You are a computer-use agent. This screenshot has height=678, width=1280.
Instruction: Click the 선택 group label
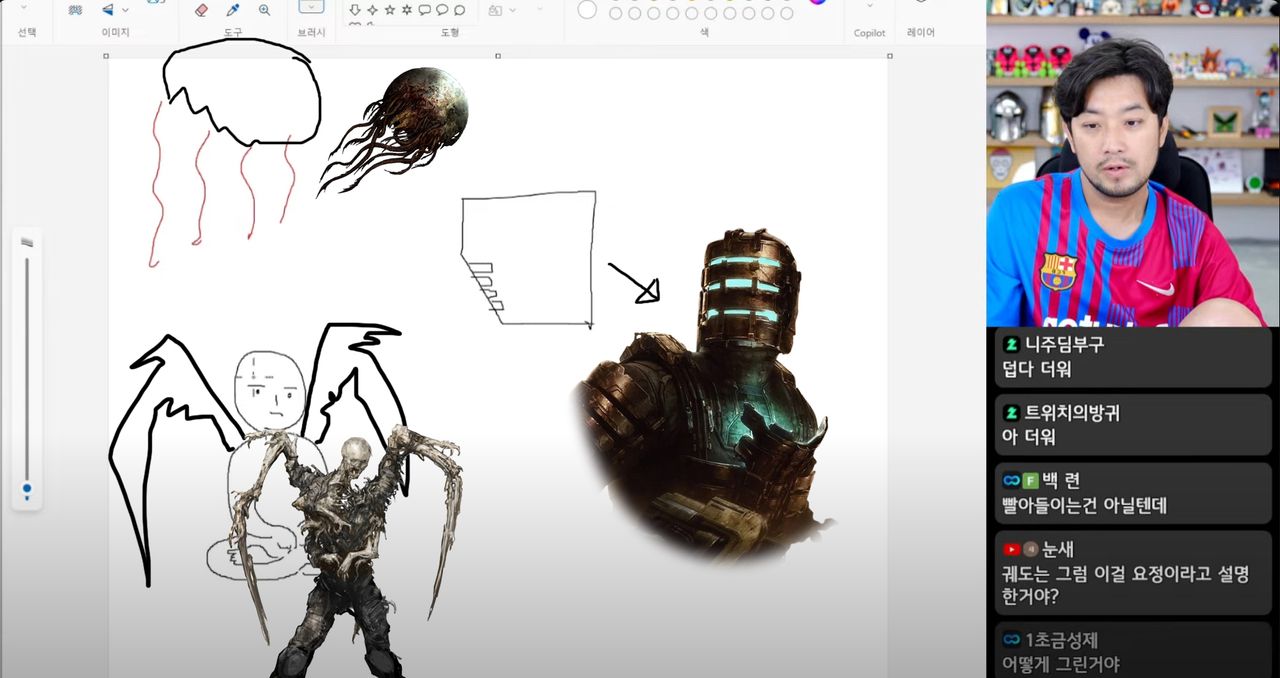click(x=27, y=32)
